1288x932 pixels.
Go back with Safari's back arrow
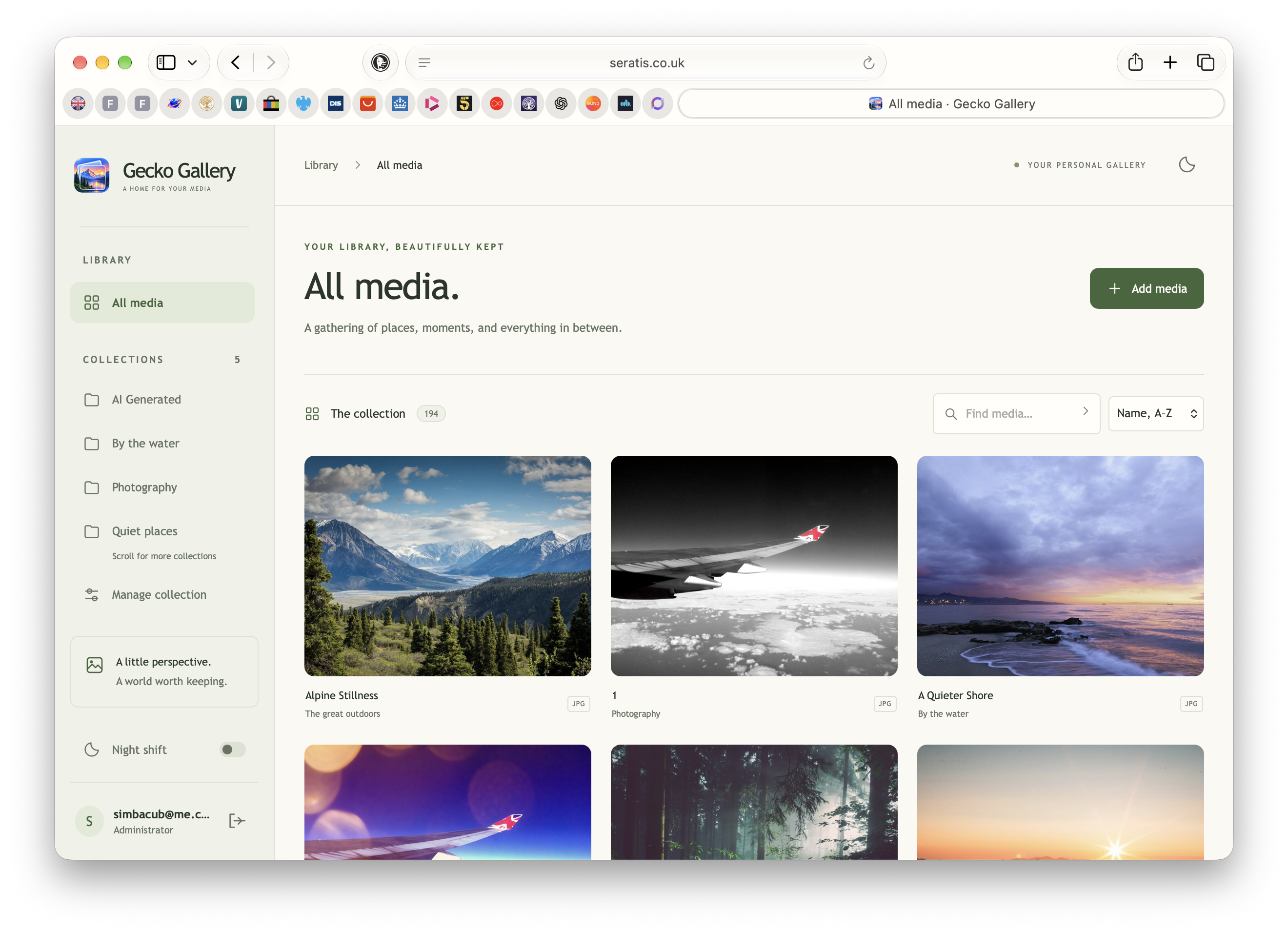[x=235, y=62]
